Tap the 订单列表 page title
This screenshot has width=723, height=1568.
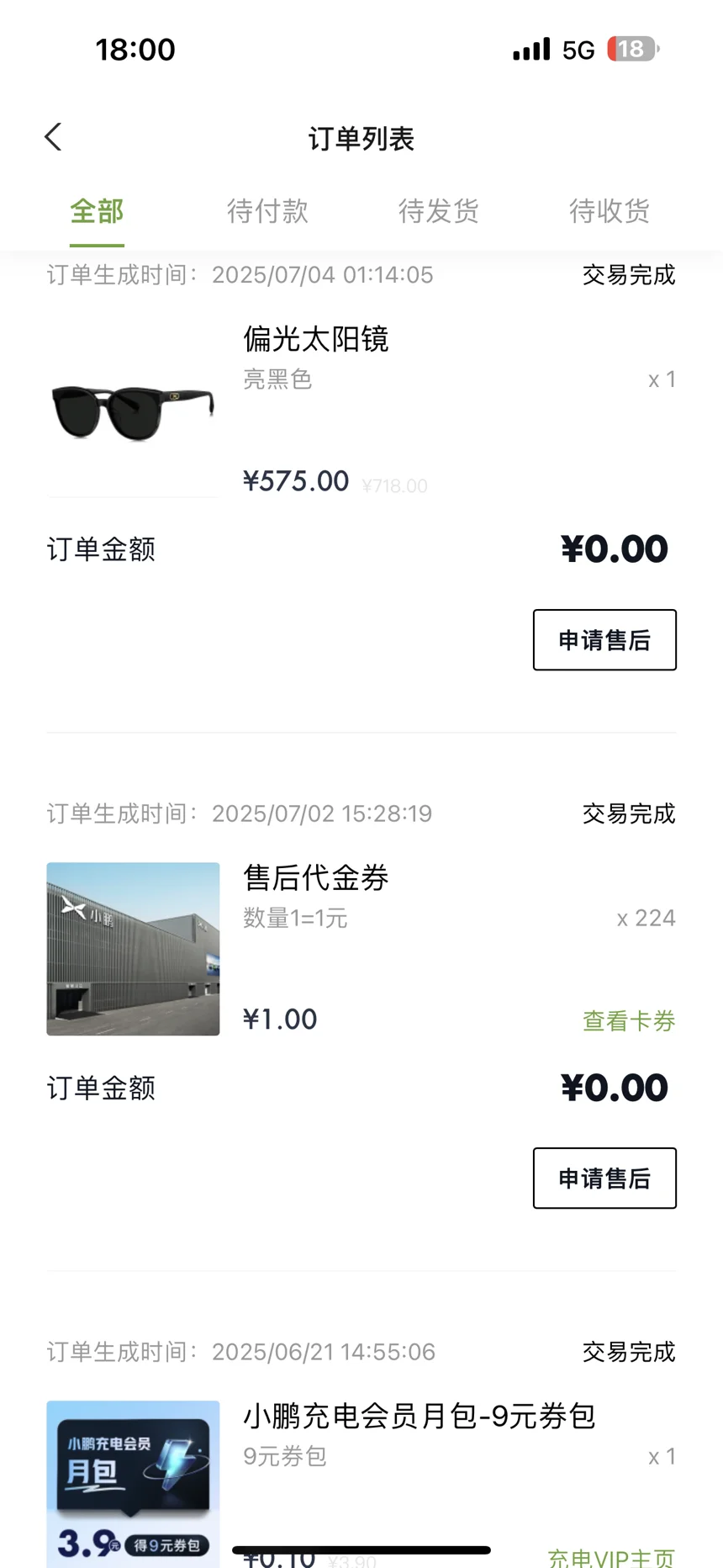point(361,139)
